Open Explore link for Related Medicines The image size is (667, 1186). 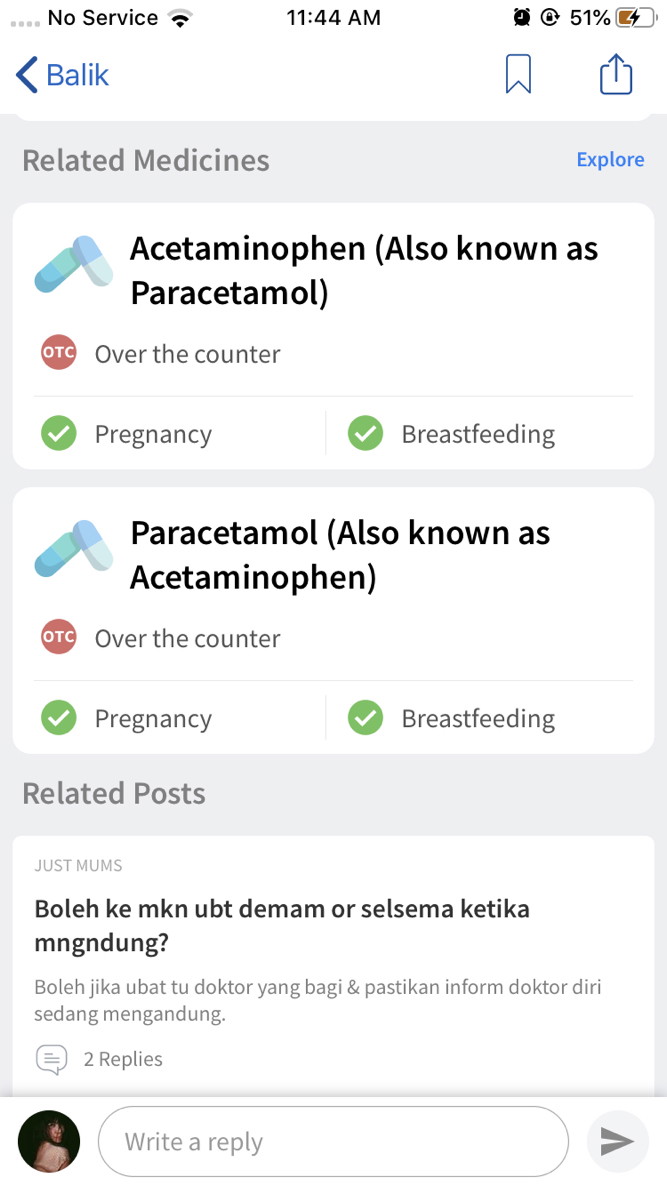click(610, 160)
